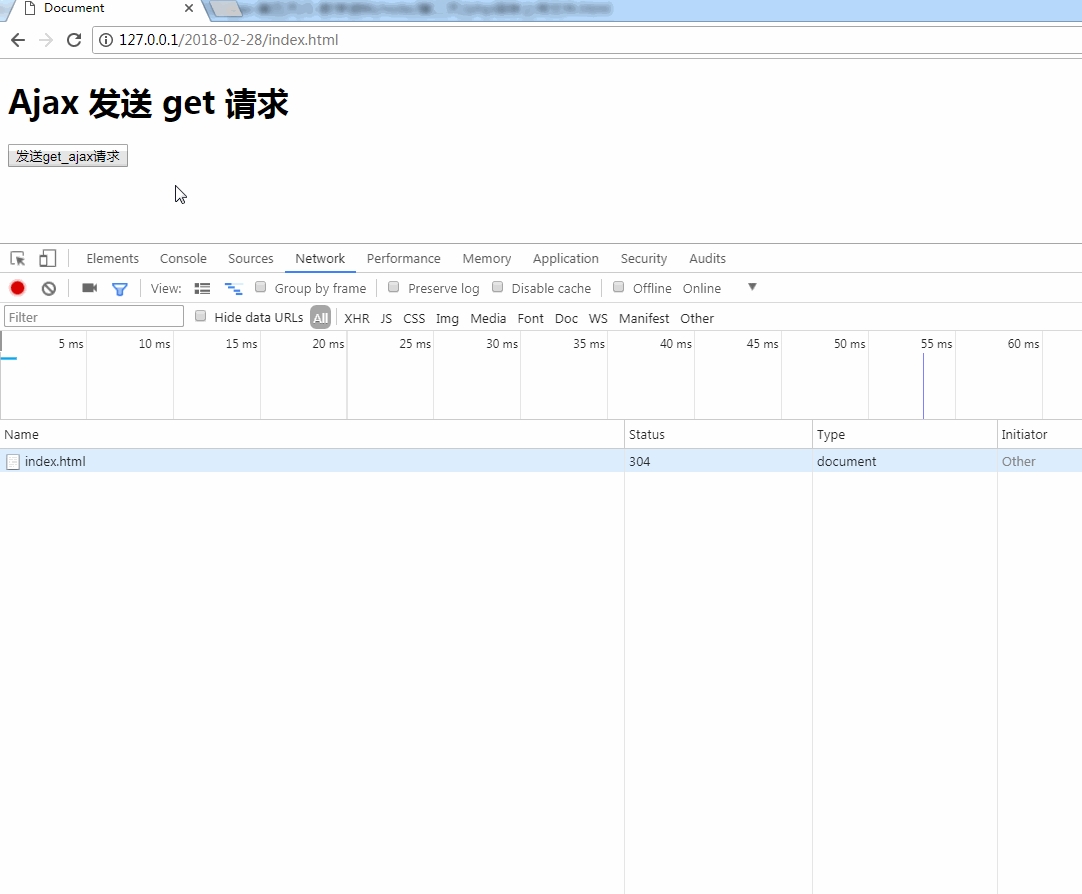Toggle the network filter funnel icon
Viewport: 1082px width, 894px height.
coord(120,288)
